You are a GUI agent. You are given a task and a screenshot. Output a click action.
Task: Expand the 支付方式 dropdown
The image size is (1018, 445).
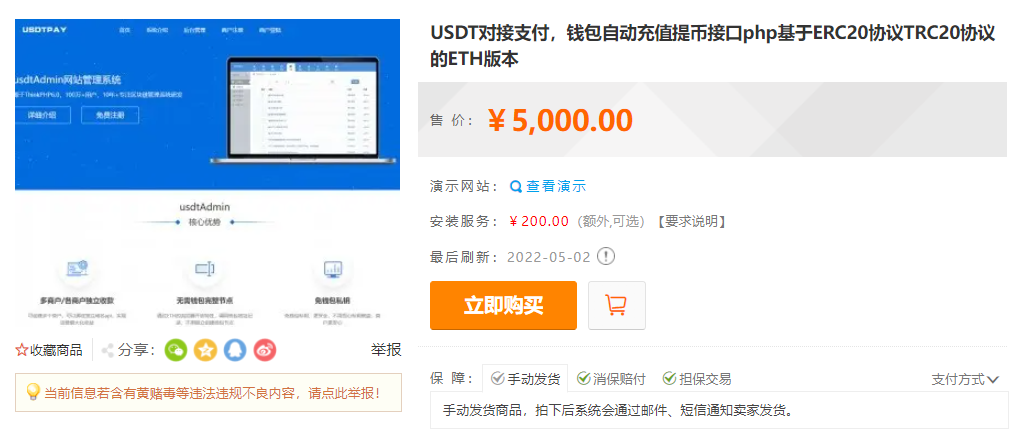[x=965, y=379]
